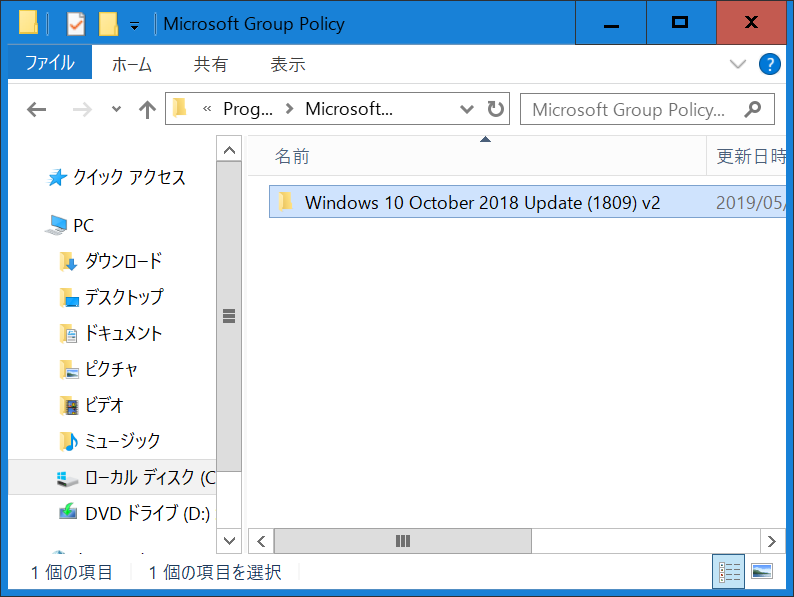Image resolution: width=794 pixels, height=597 pixels.
Task: Switch to the 共有 ribbon tab
Action: [211, 64]
